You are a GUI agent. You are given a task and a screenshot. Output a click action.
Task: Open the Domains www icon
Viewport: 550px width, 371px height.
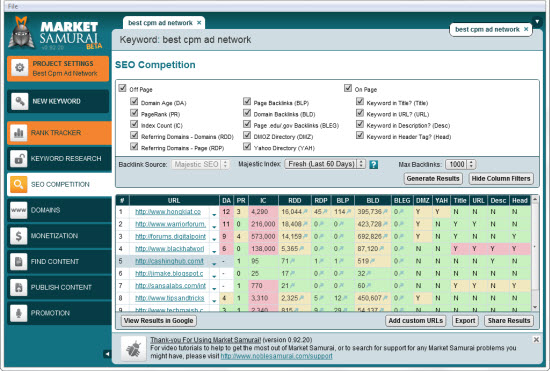point(19,210)
